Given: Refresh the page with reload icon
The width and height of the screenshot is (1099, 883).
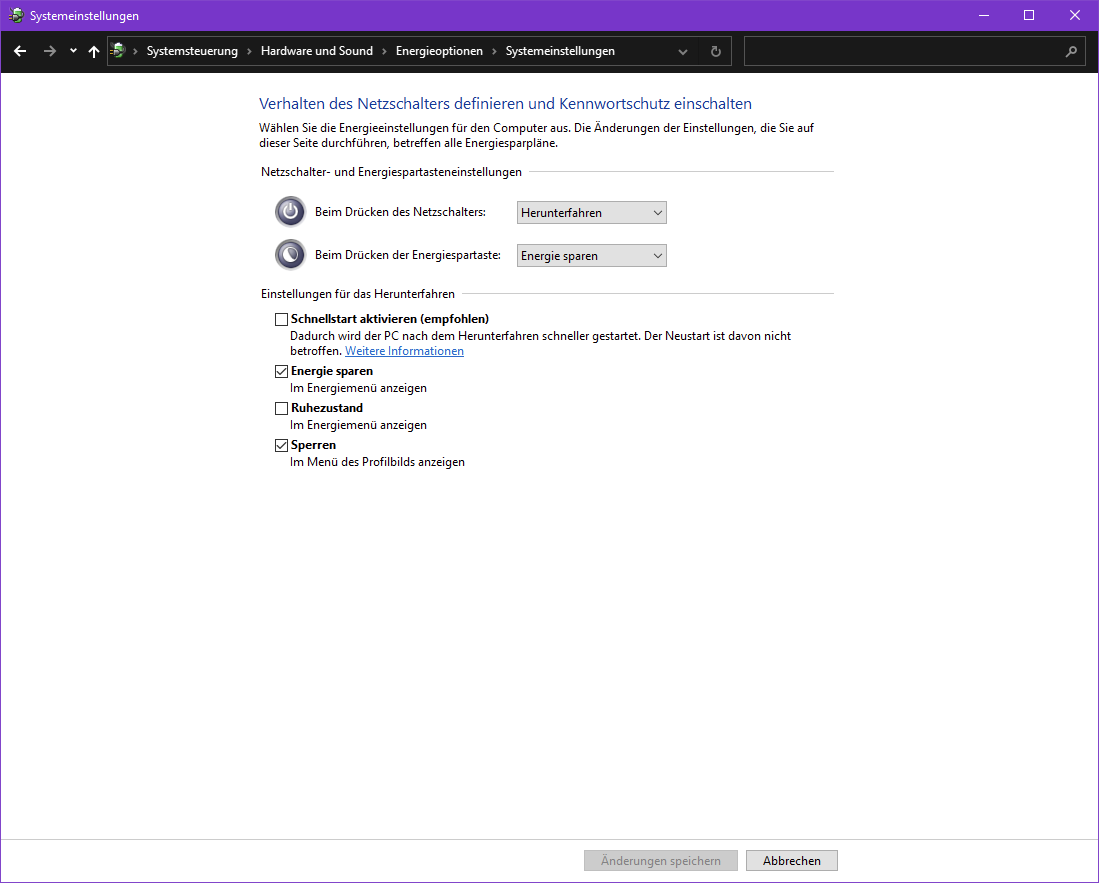Looking at the screenshot, I should pyautogui.click(x=716, y=51).
